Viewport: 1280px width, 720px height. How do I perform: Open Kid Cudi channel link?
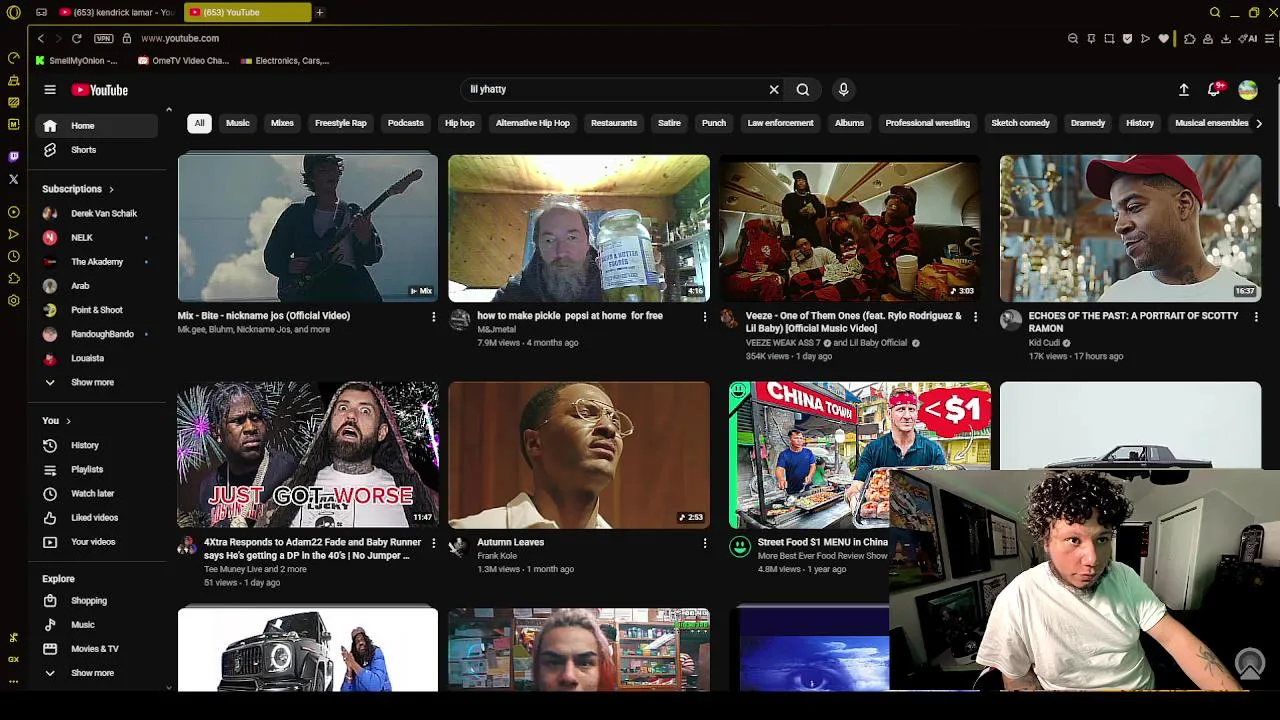click(1043, 343)
